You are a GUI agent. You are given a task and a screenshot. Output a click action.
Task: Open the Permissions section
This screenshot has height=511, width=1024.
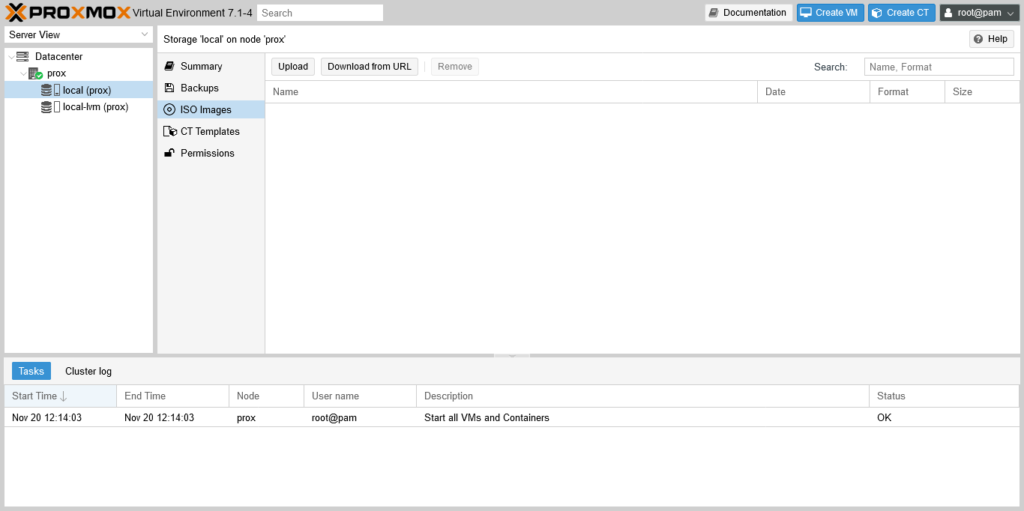pyautogui.click(x=211, y=153)
